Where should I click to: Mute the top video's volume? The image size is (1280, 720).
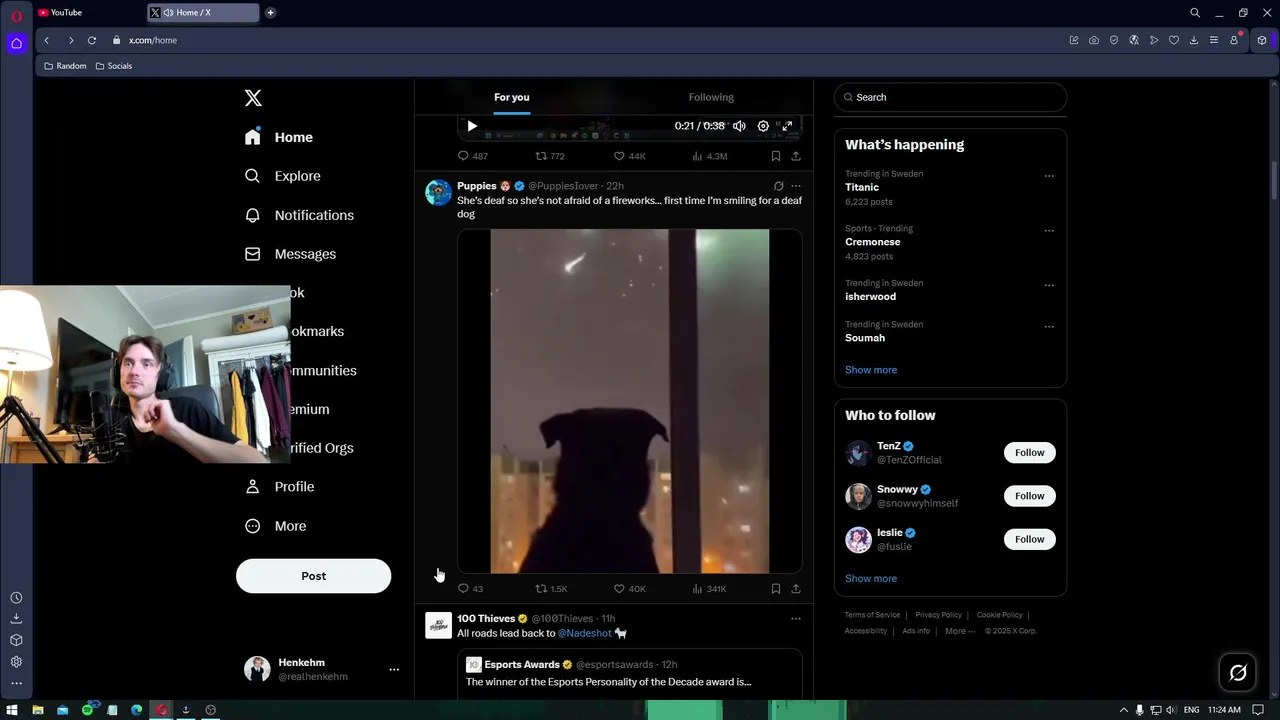pyautogui.click(x=739, y=126)
